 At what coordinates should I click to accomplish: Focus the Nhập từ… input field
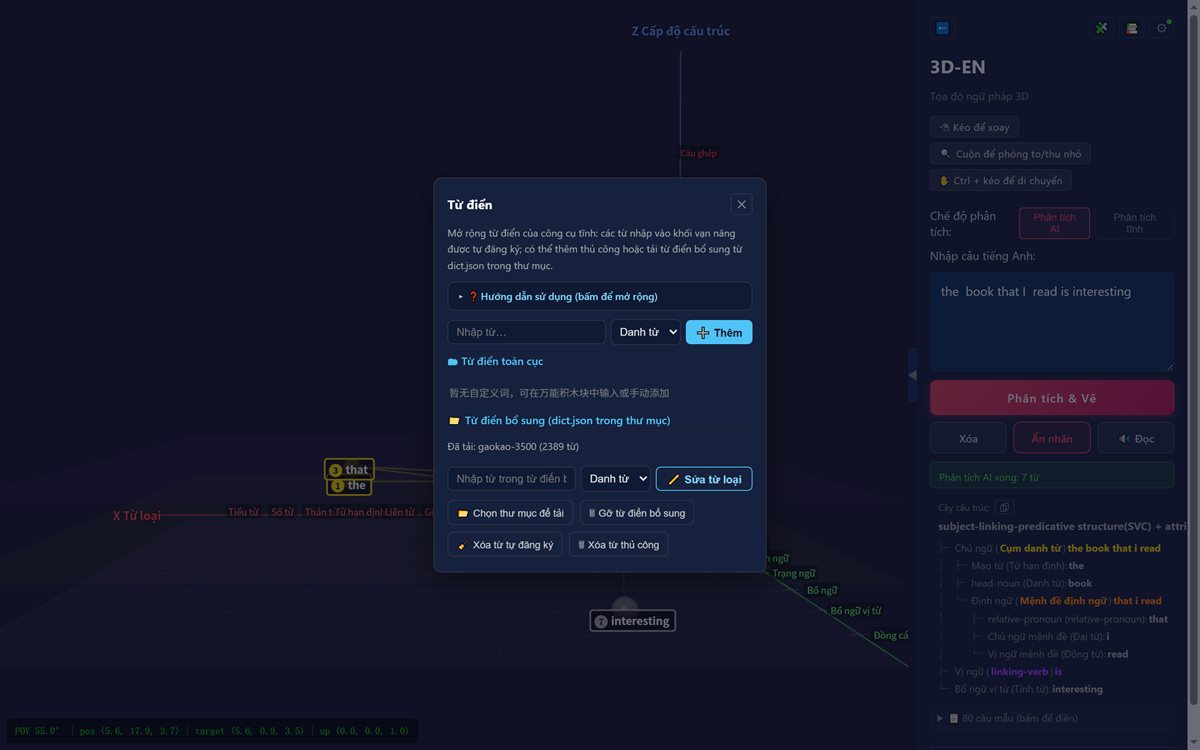click(x=526, y=332)
